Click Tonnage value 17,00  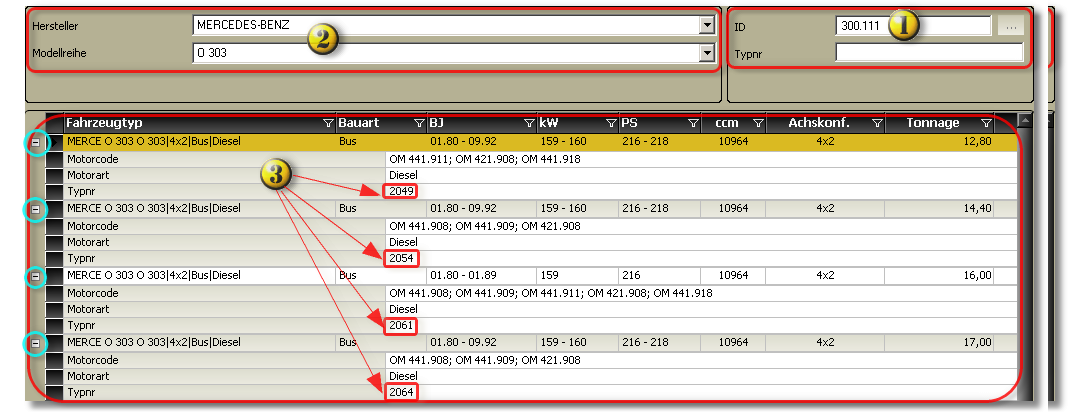click(x=978, y=343)
